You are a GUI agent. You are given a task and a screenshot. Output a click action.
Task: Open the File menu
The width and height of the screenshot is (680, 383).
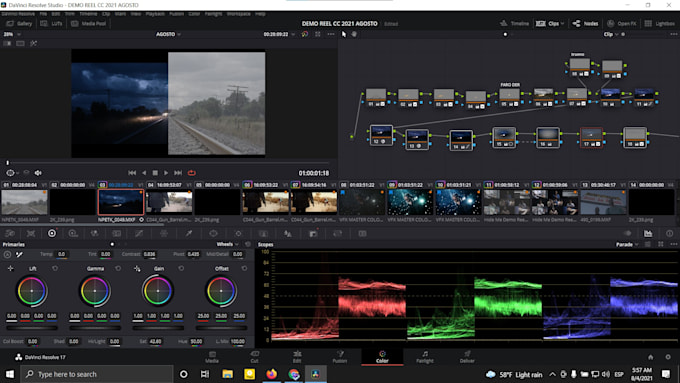tap(43, 14)
